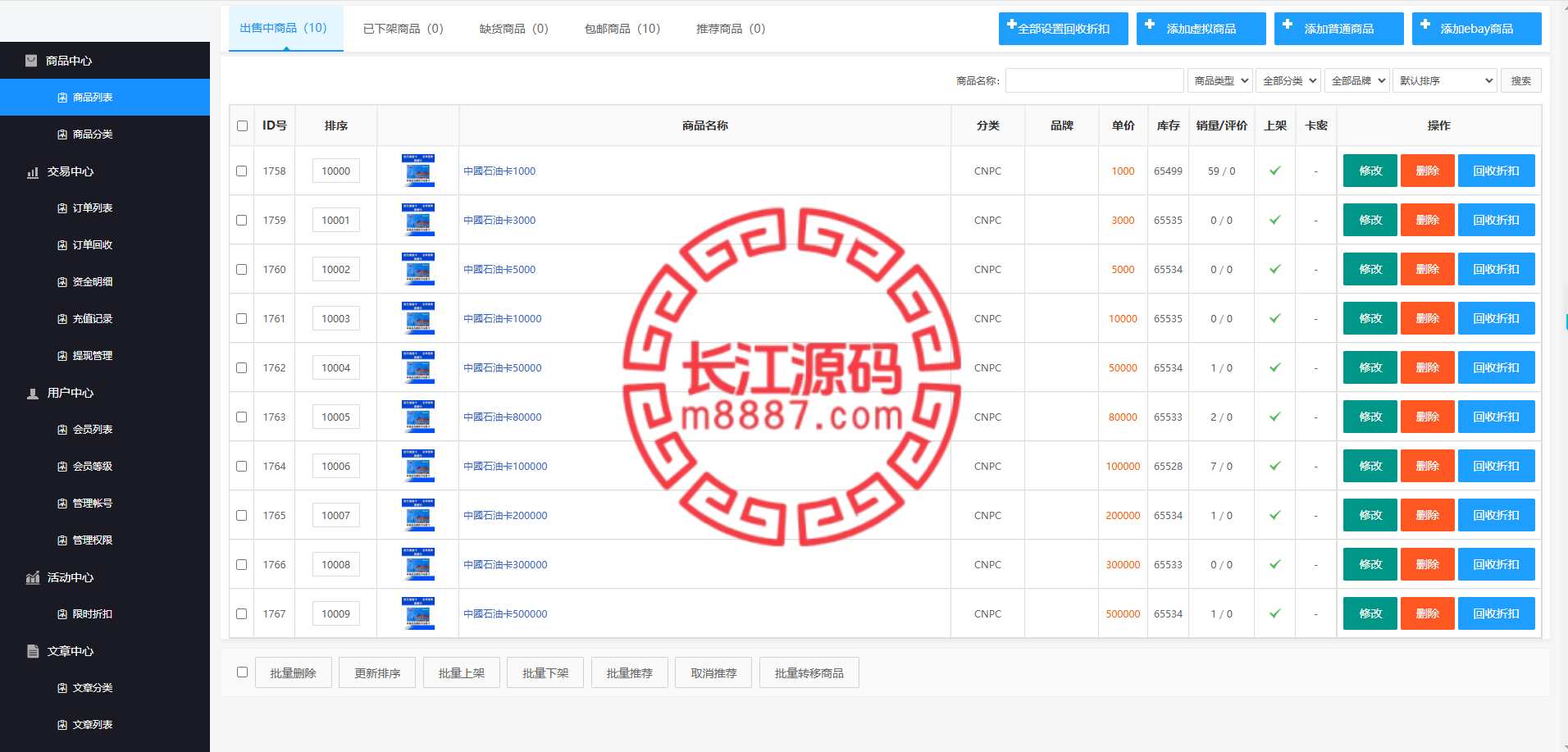The image size is (1568, 752).
Task: Click 回收折扣 for product 1763
Action: (x=1497, y=417)
